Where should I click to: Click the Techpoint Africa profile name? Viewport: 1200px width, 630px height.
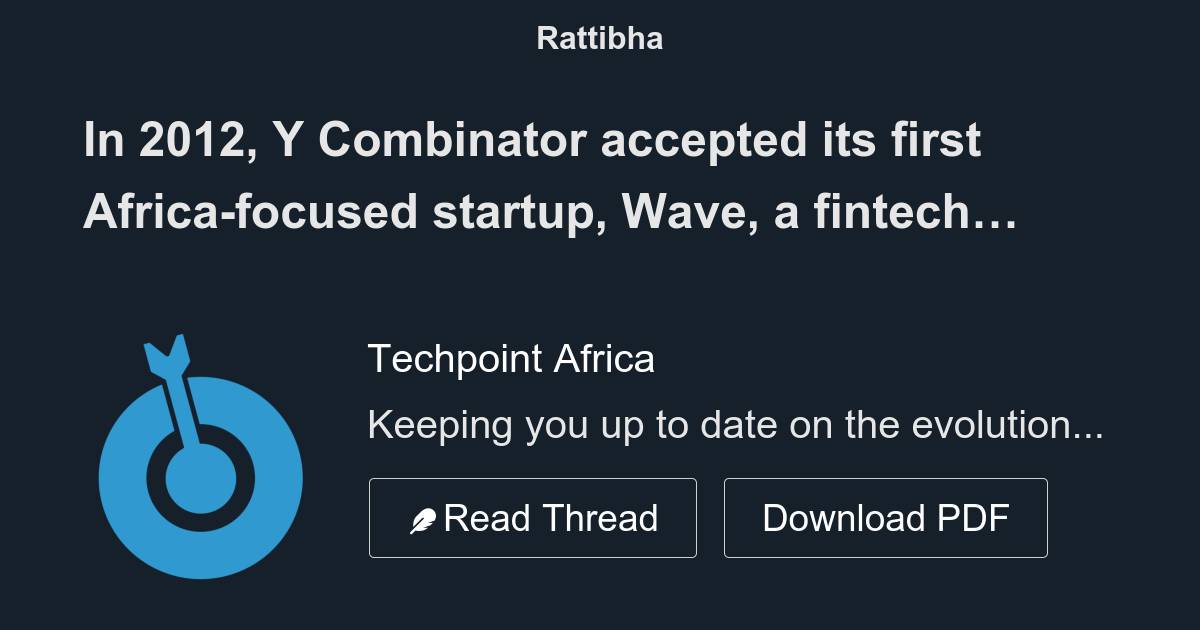[512, 358]
